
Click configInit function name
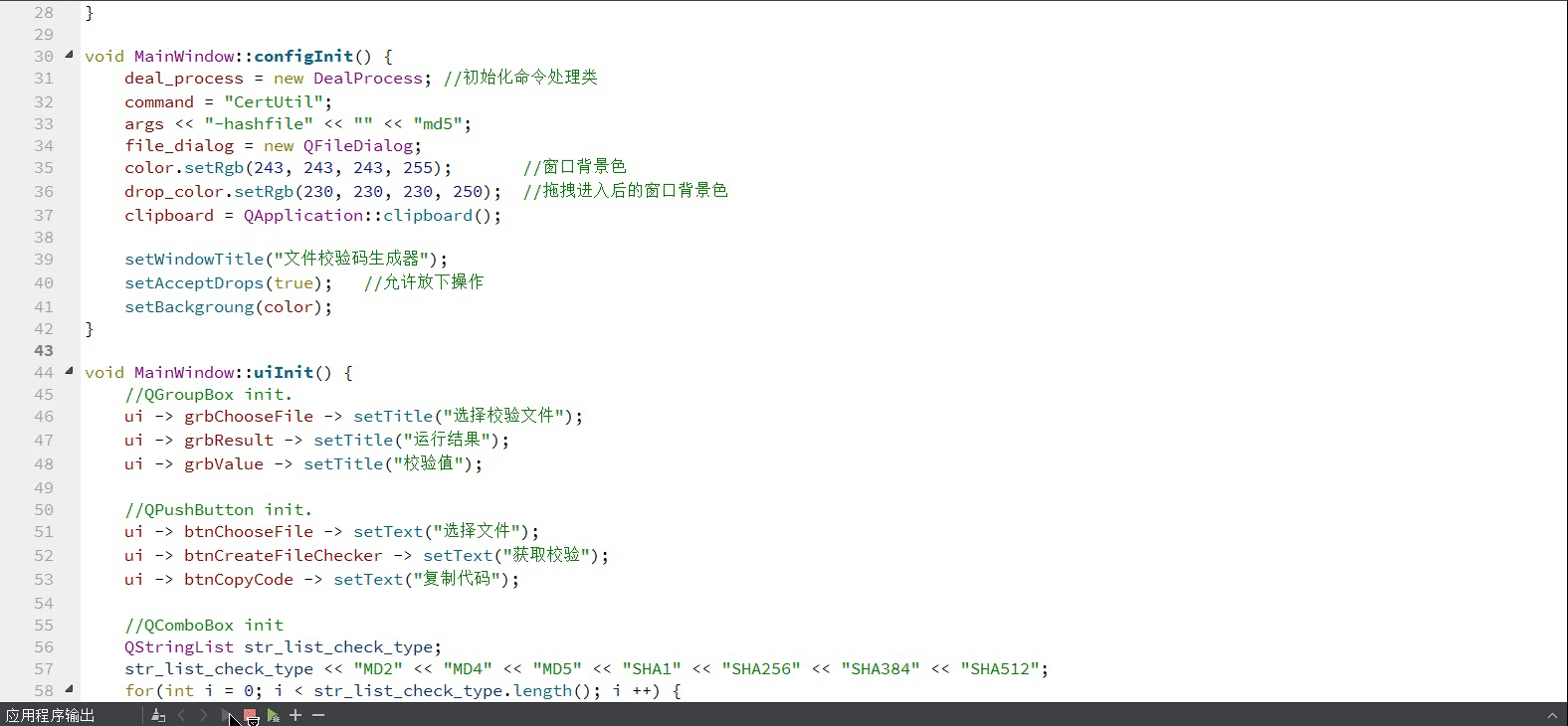303,56
